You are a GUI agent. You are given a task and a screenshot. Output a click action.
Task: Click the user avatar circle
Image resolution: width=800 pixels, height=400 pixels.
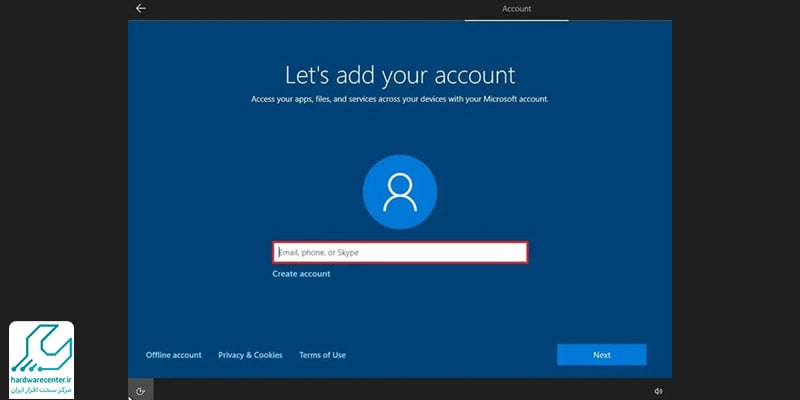coord(400,192)
